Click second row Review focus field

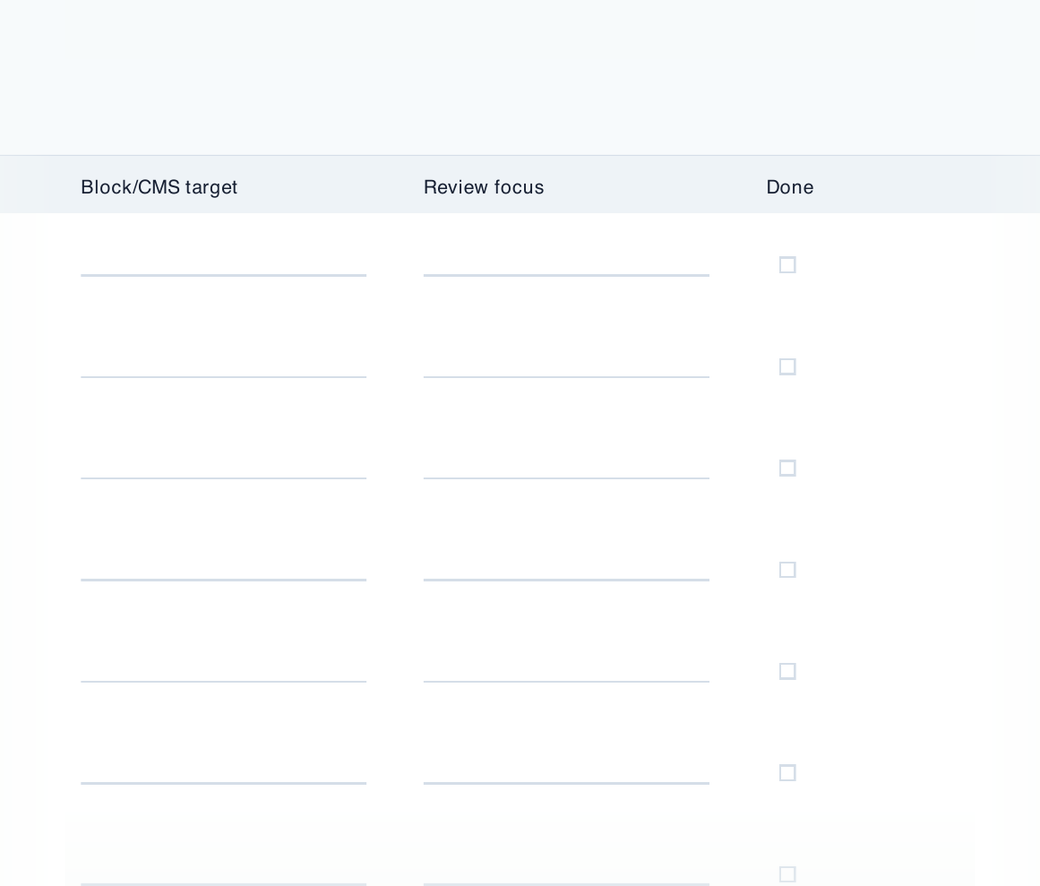[x=566, y=367]
